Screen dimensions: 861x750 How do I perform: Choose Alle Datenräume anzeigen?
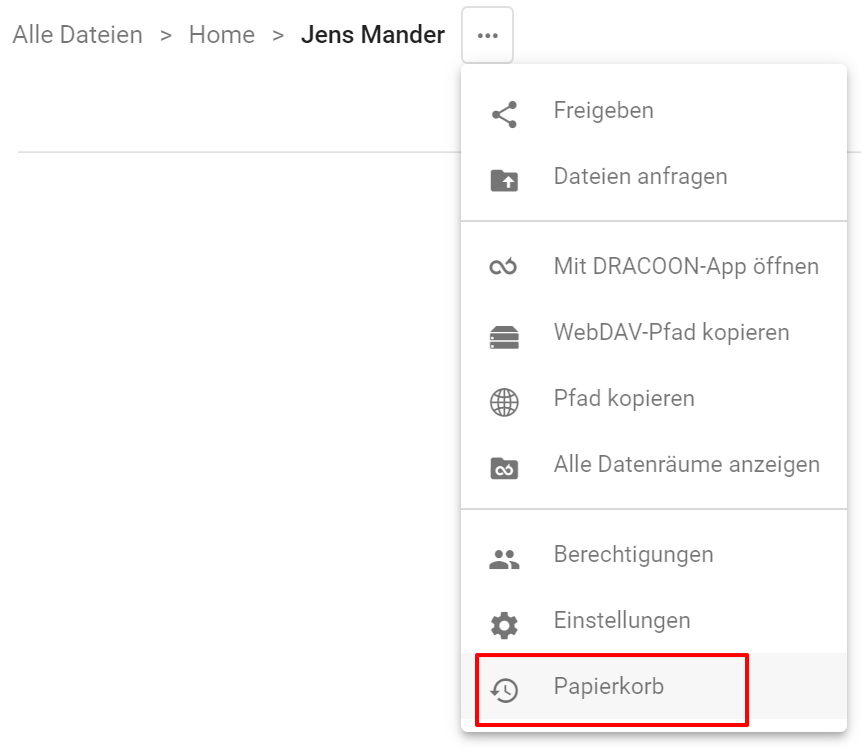click(x=653, y=464)
